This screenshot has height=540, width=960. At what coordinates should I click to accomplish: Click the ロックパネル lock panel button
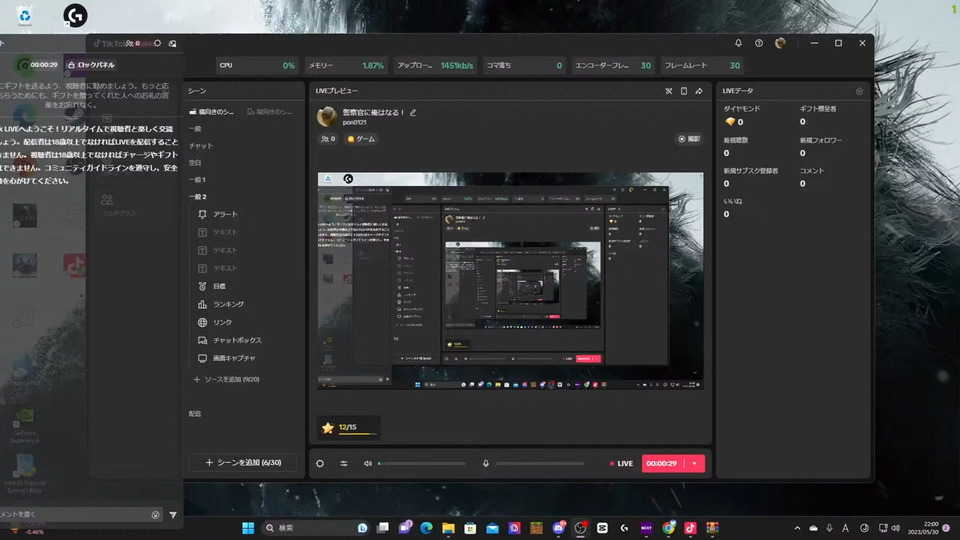pyautogui.click(x=91, y=65)
